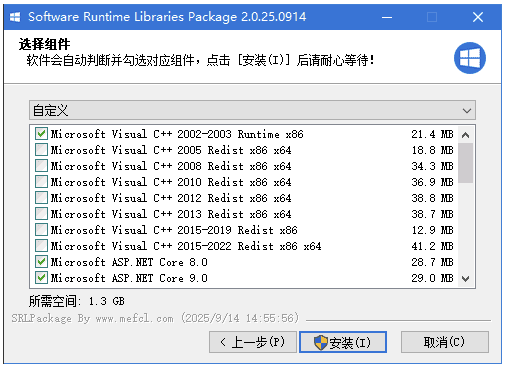Click the 21.4 MB size value
This screenshot has width=506, height=368.
(432, 134)
